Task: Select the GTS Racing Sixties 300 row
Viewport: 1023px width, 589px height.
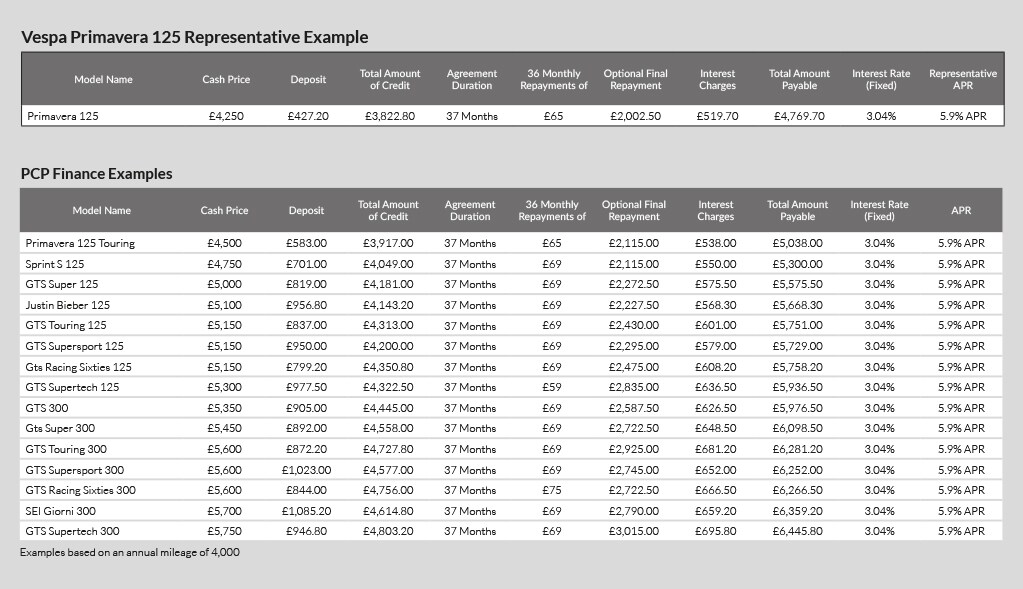Action: tap(80, 490)
